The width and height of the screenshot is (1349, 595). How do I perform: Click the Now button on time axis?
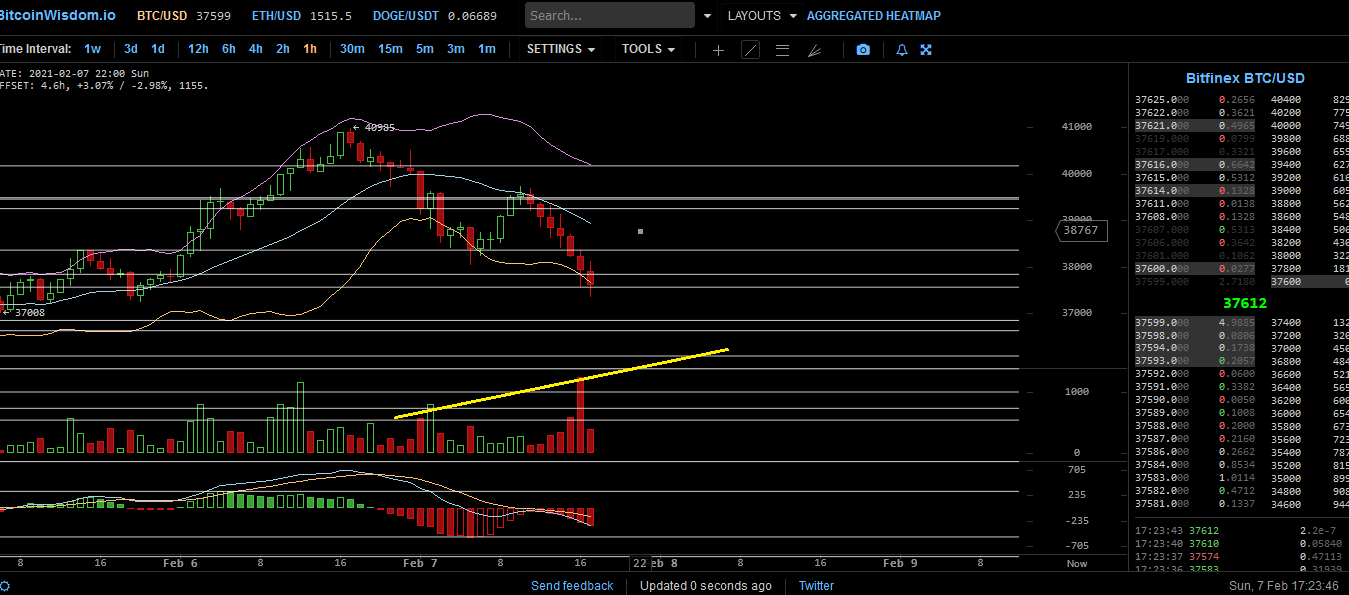tap(1077, 564)
